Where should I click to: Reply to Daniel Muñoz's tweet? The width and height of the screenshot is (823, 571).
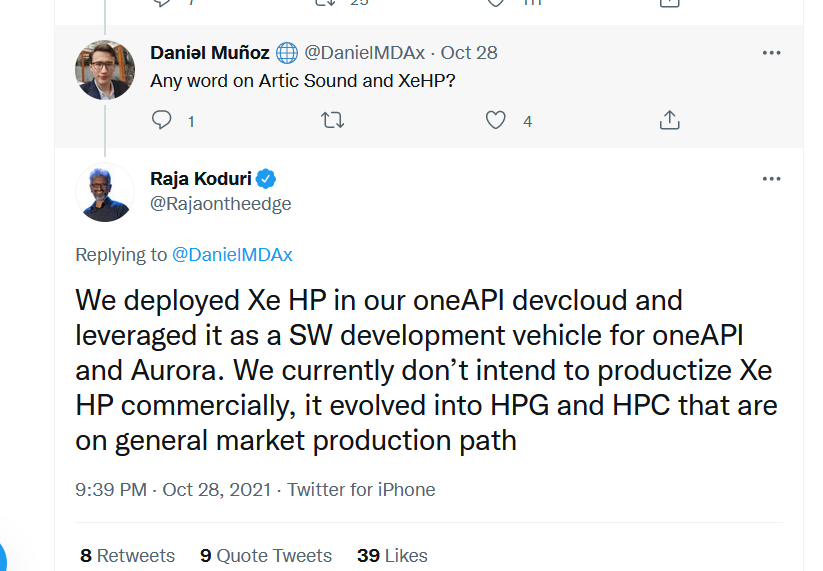coord(162,121)
